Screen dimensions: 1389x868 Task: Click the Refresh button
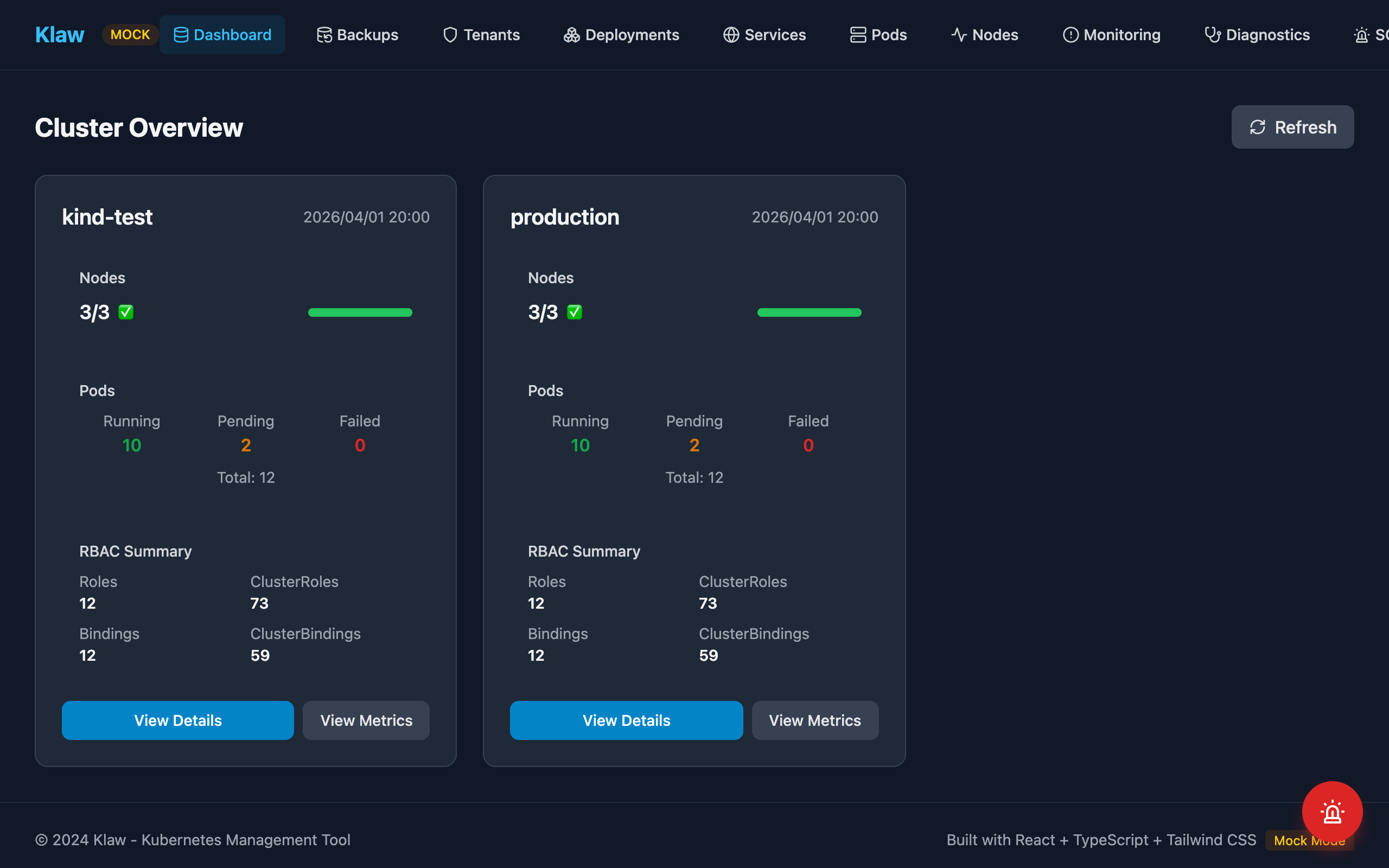pyautogui.click(x=1292, y=127)
